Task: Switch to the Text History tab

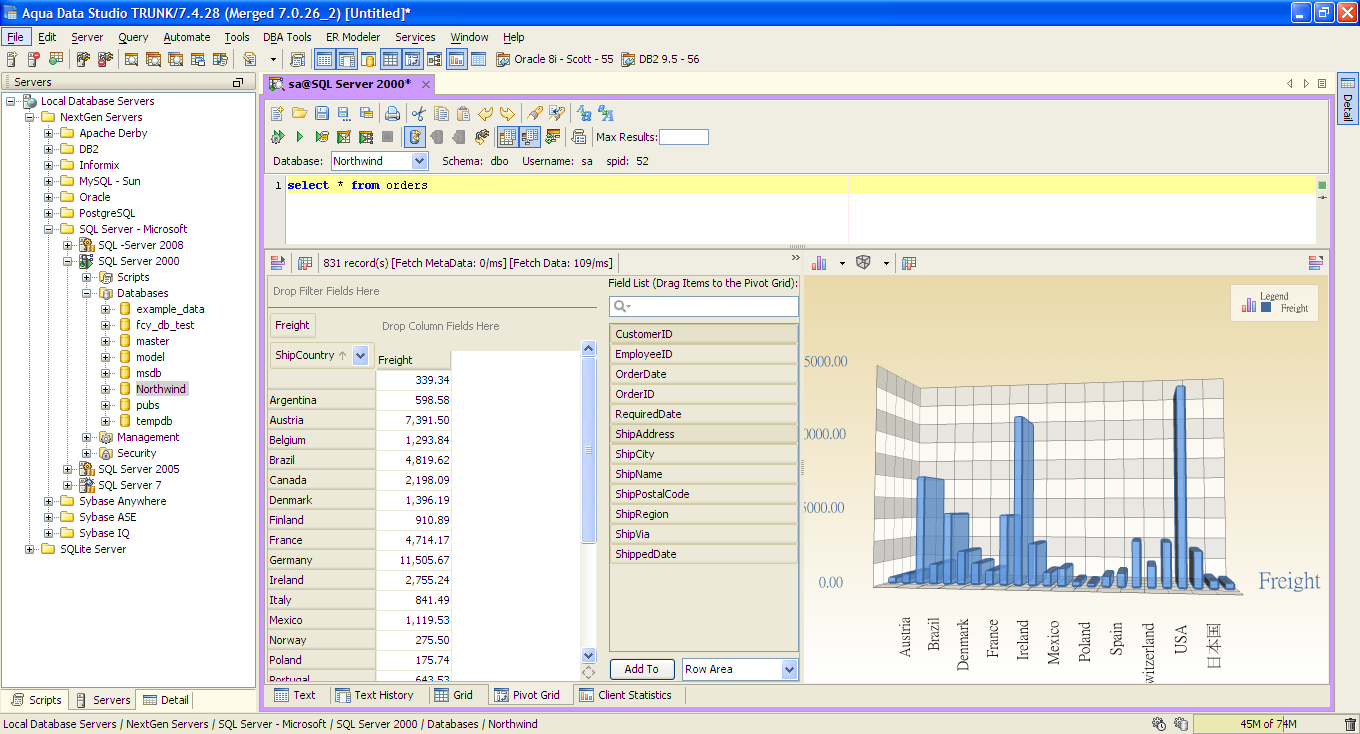Action: pos(374,695)
